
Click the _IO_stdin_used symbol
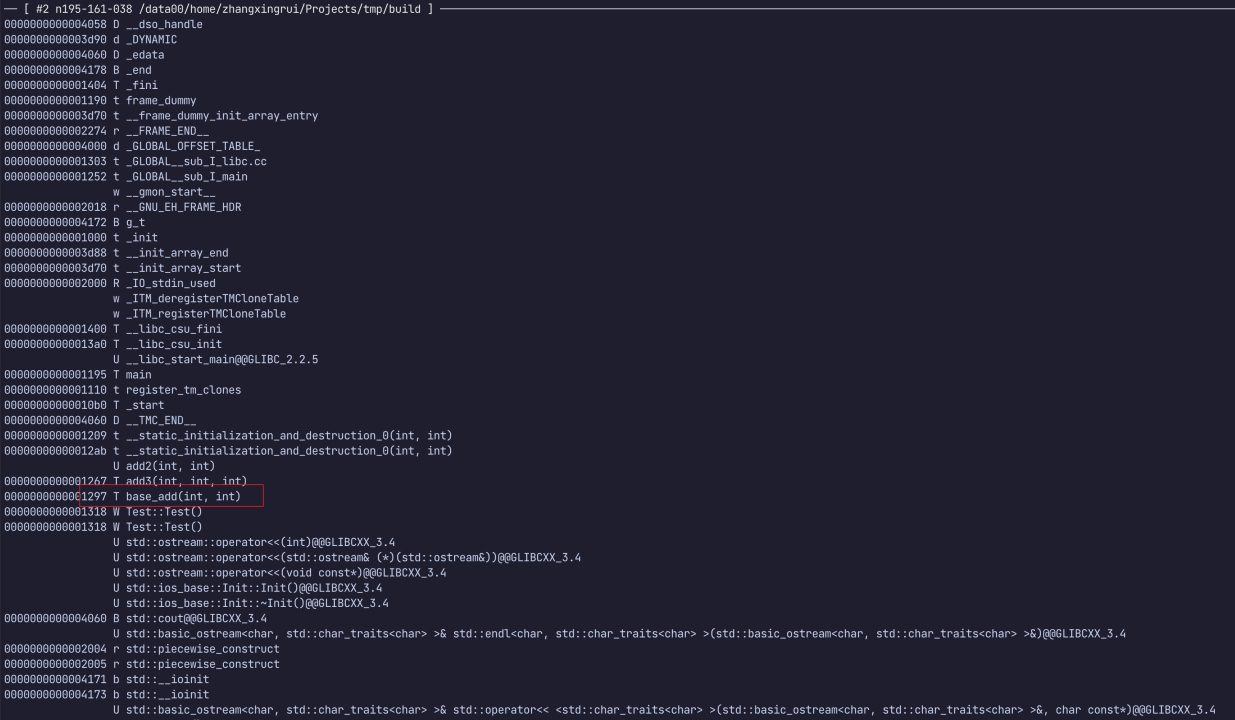[x=170, y=283]
